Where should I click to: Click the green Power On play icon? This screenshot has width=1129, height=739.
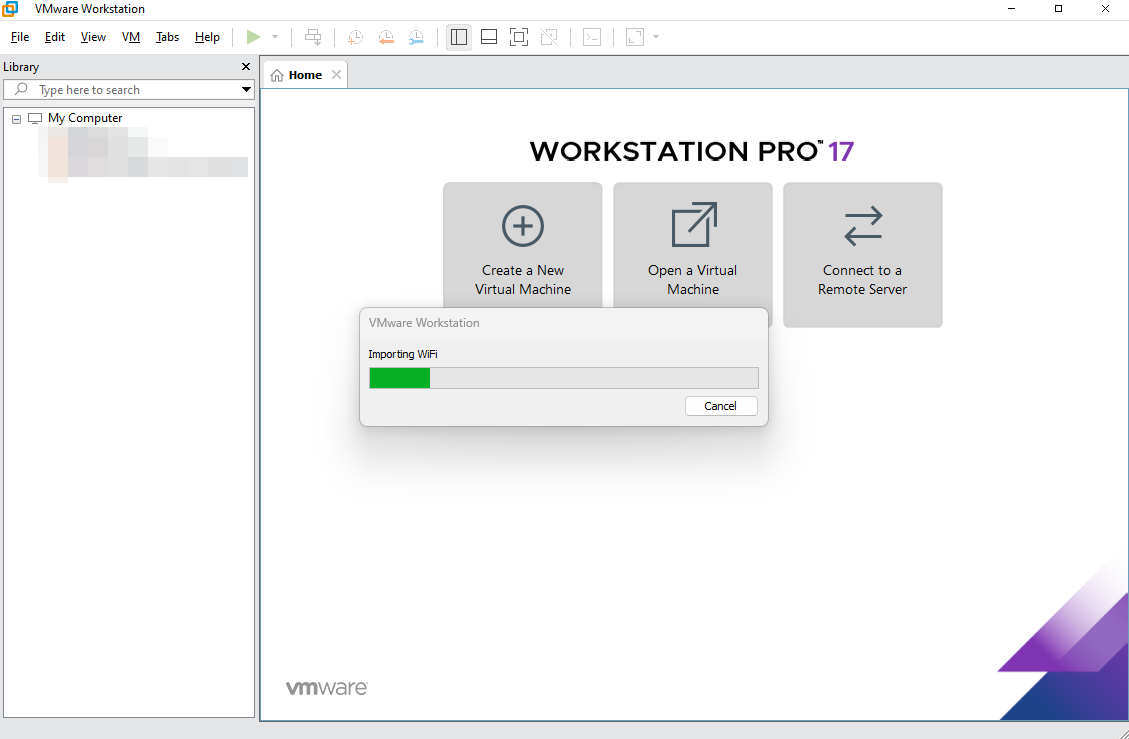click(253, 37)
